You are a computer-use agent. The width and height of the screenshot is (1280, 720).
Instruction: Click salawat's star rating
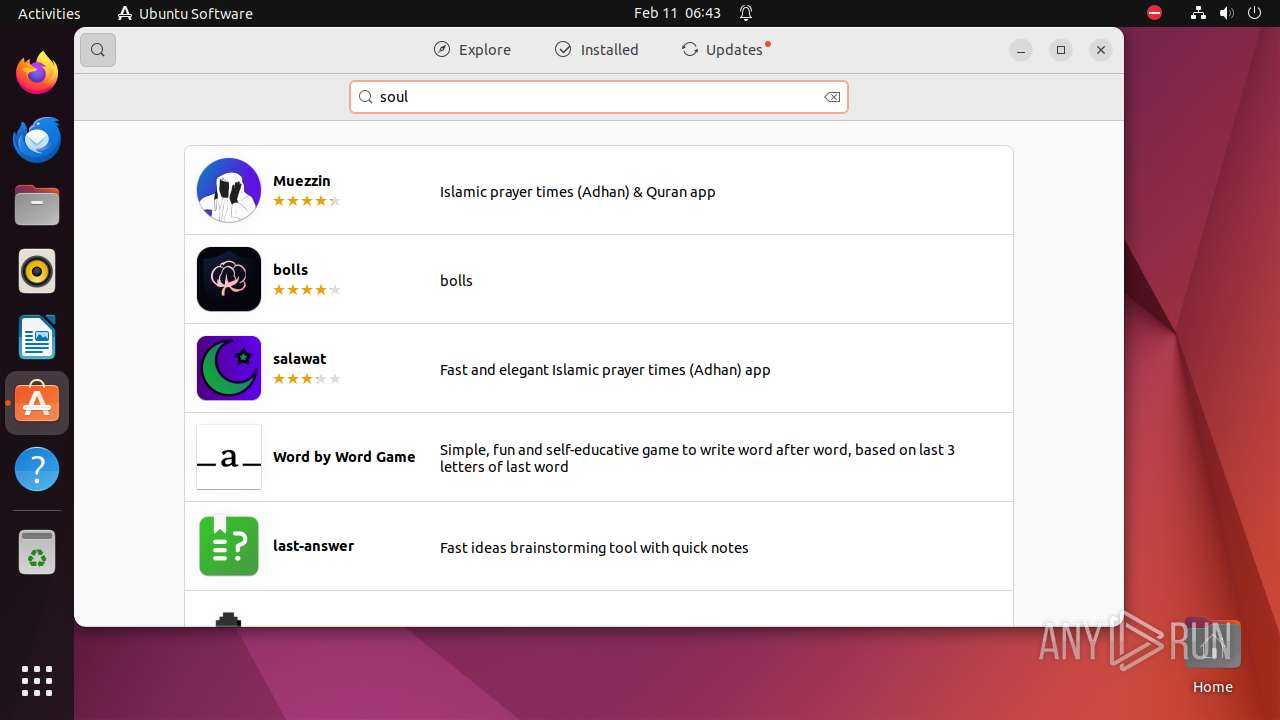[x=307, y=379]
